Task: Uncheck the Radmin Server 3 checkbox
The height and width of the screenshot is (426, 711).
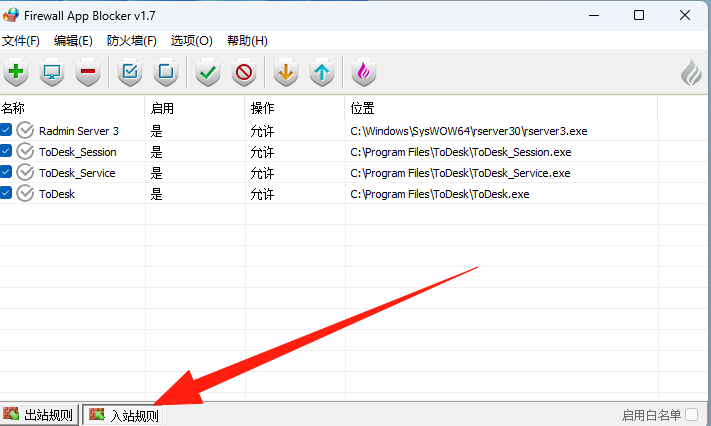Action: [7, 130]
